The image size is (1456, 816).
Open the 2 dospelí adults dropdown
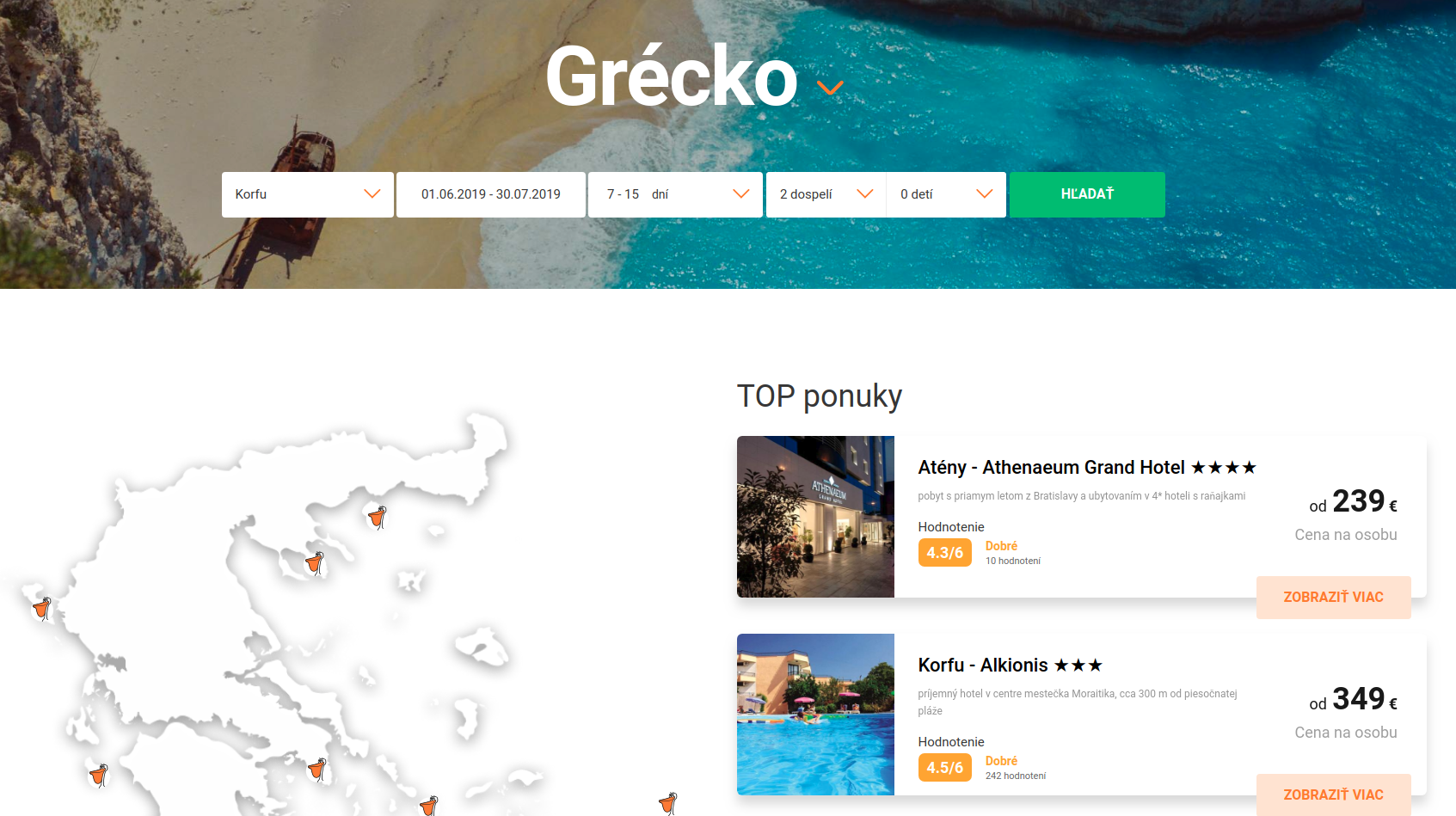click(826, 194)
